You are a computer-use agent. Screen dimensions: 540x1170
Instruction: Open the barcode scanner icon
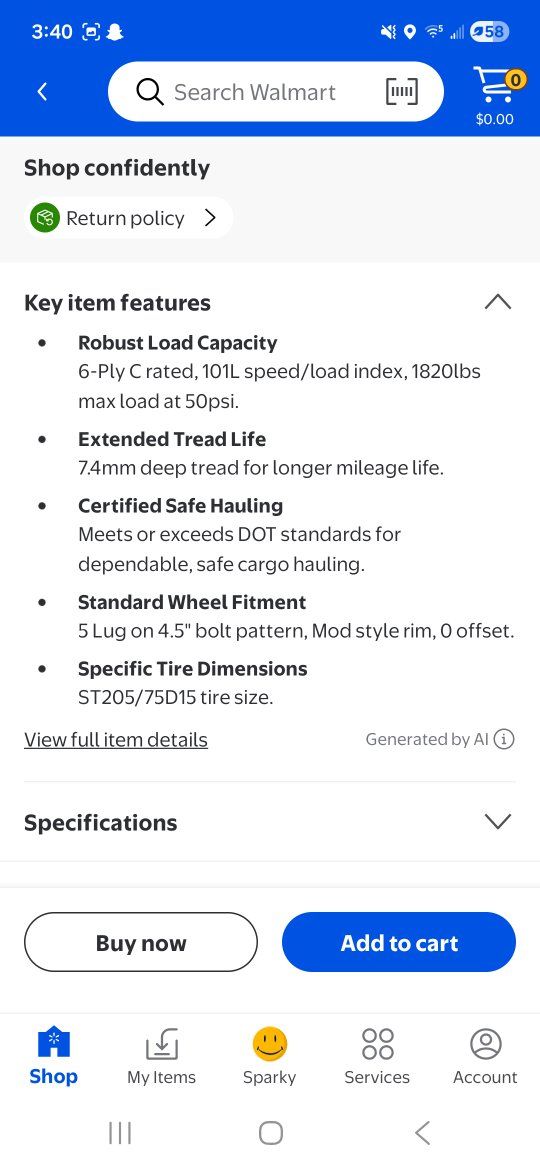[401, 92]
